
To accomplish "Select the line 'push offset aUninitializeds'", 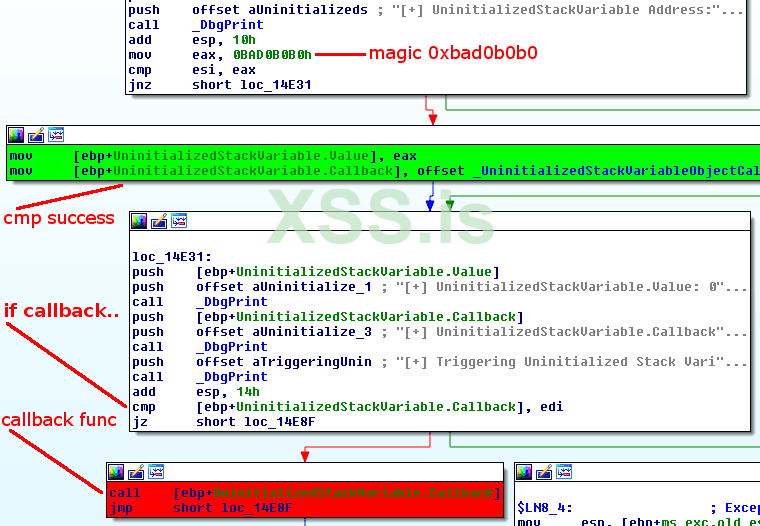I will [x=435, y=10].
